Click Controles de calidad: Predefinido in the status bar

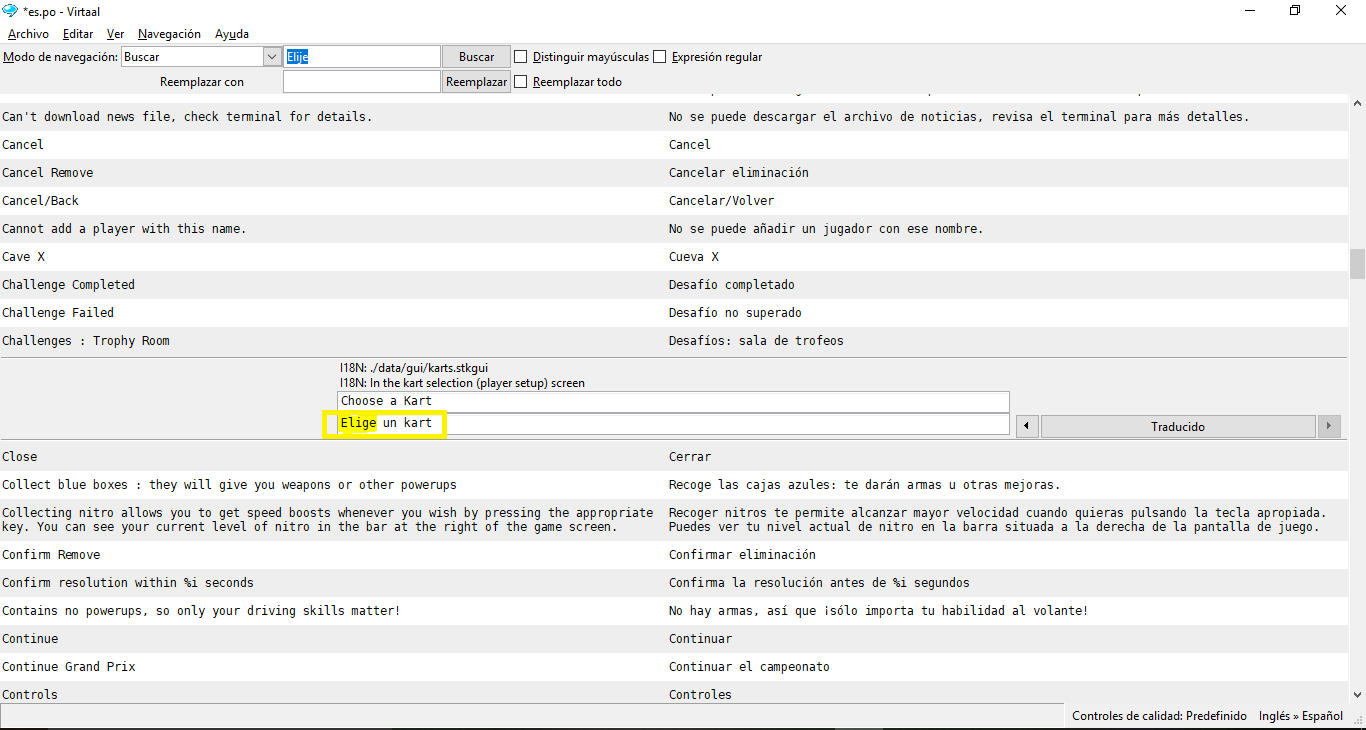[1159, 716]
